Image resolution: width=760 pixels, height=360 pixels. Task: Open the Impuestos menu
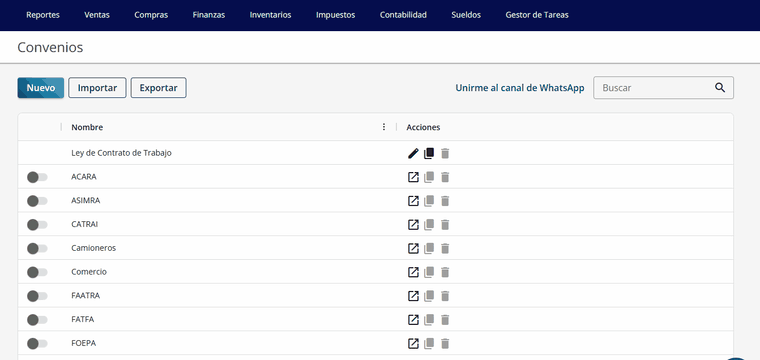(335, 15)
